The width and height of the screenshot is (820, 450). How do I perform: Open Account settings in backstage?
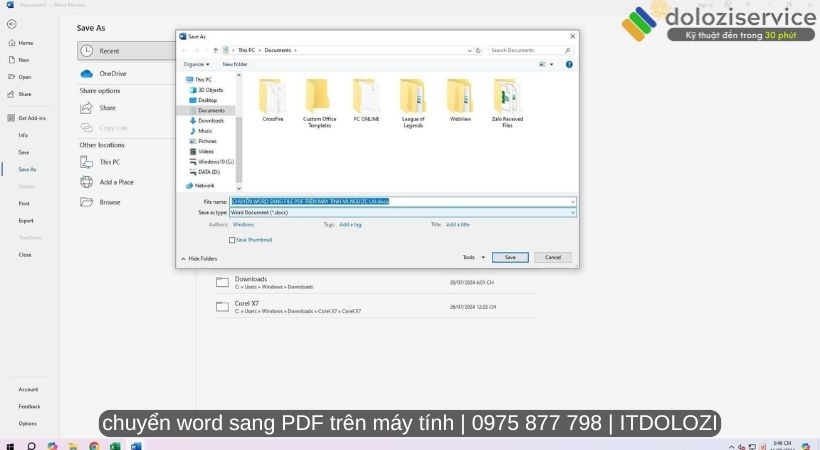point(28,389)
